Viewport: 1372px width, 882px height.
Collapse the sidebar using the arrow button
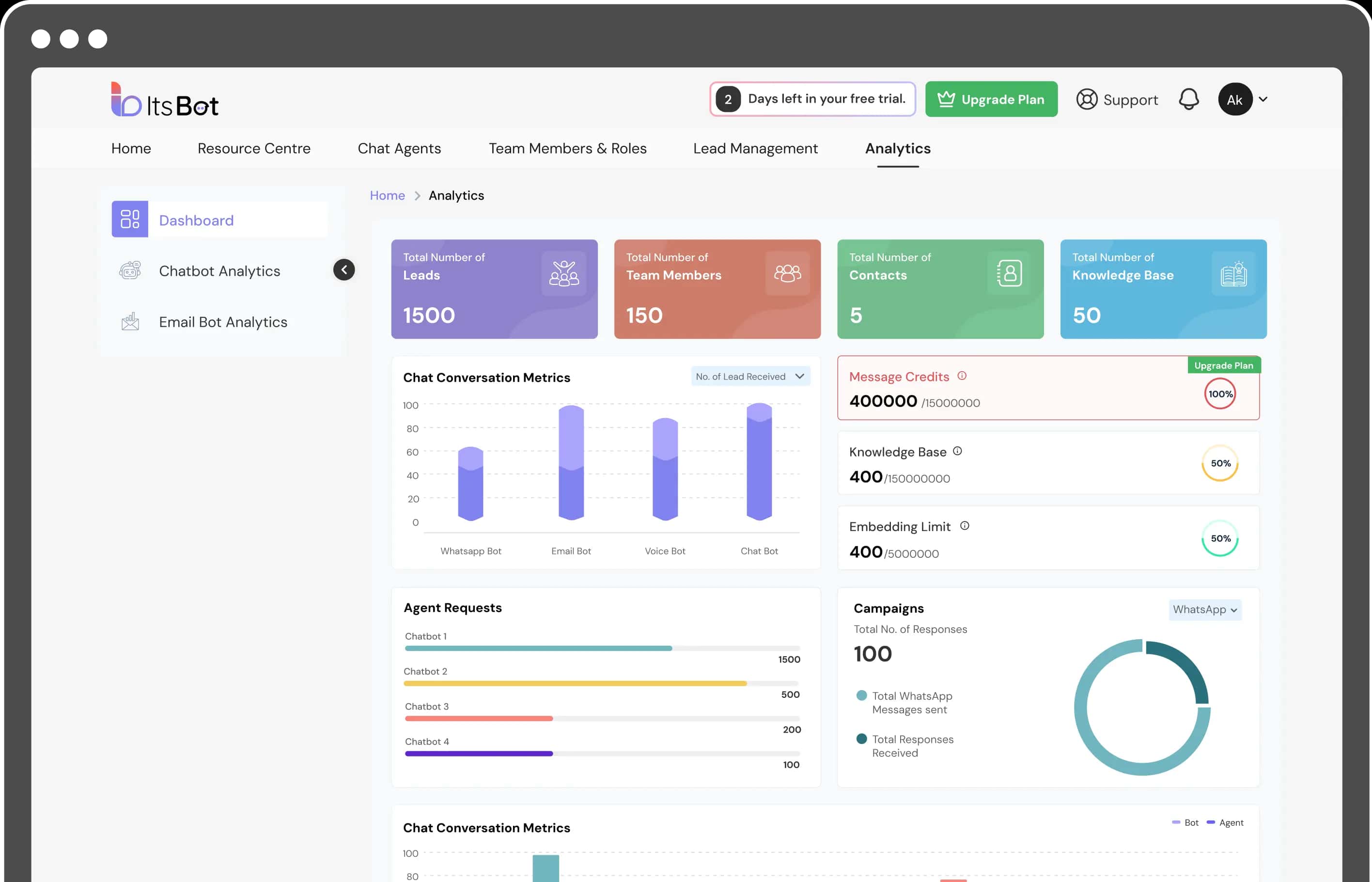344,269
